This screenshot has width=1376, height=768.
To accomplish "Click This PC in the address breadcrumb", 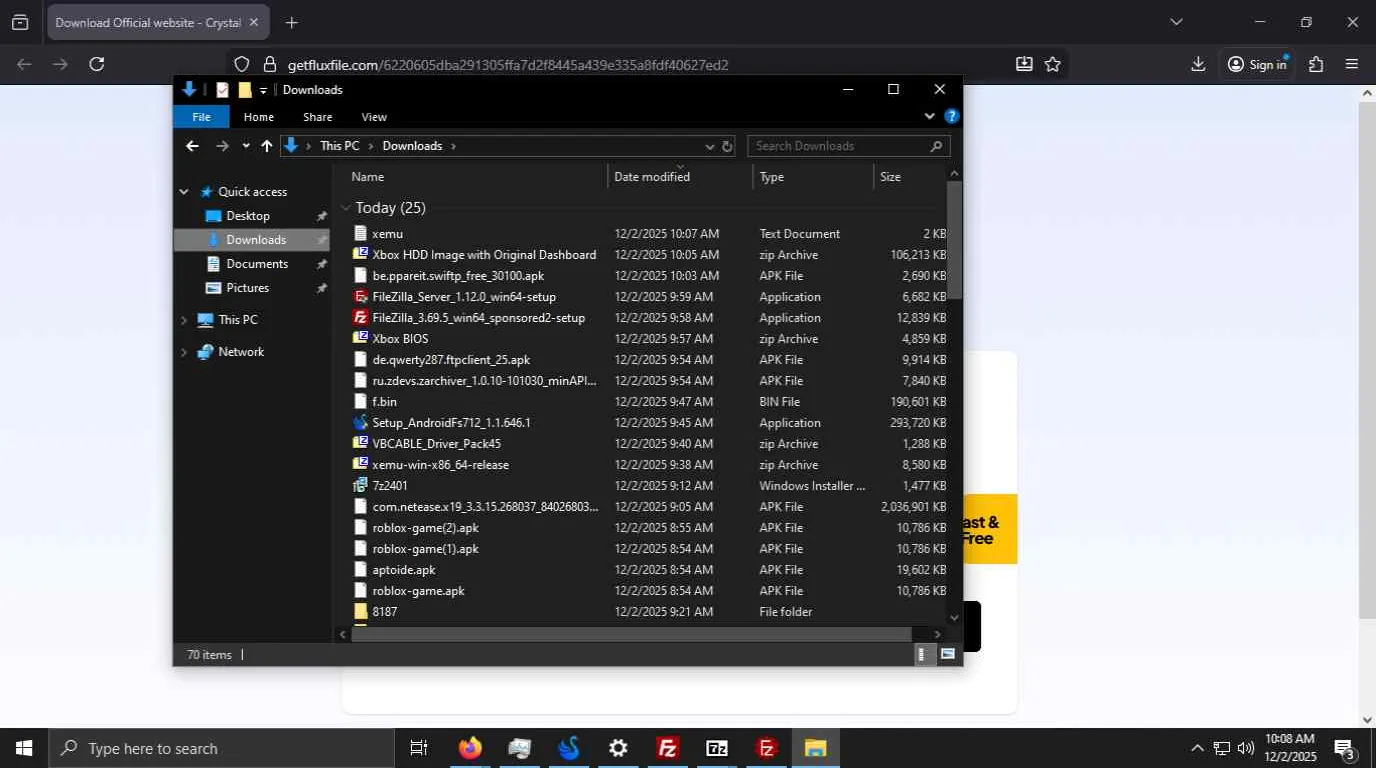I will tap(340, 146).
